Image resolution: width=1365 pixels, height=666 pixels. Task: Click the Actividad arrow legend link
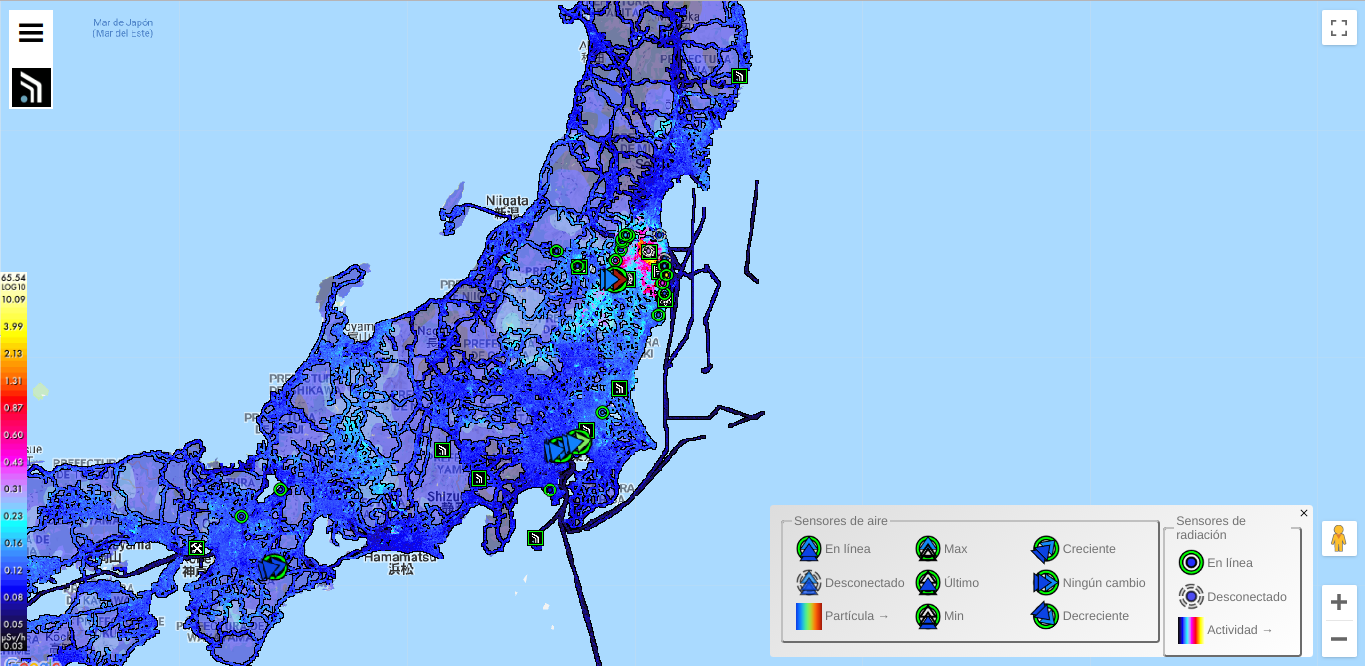coord(1240,630)
